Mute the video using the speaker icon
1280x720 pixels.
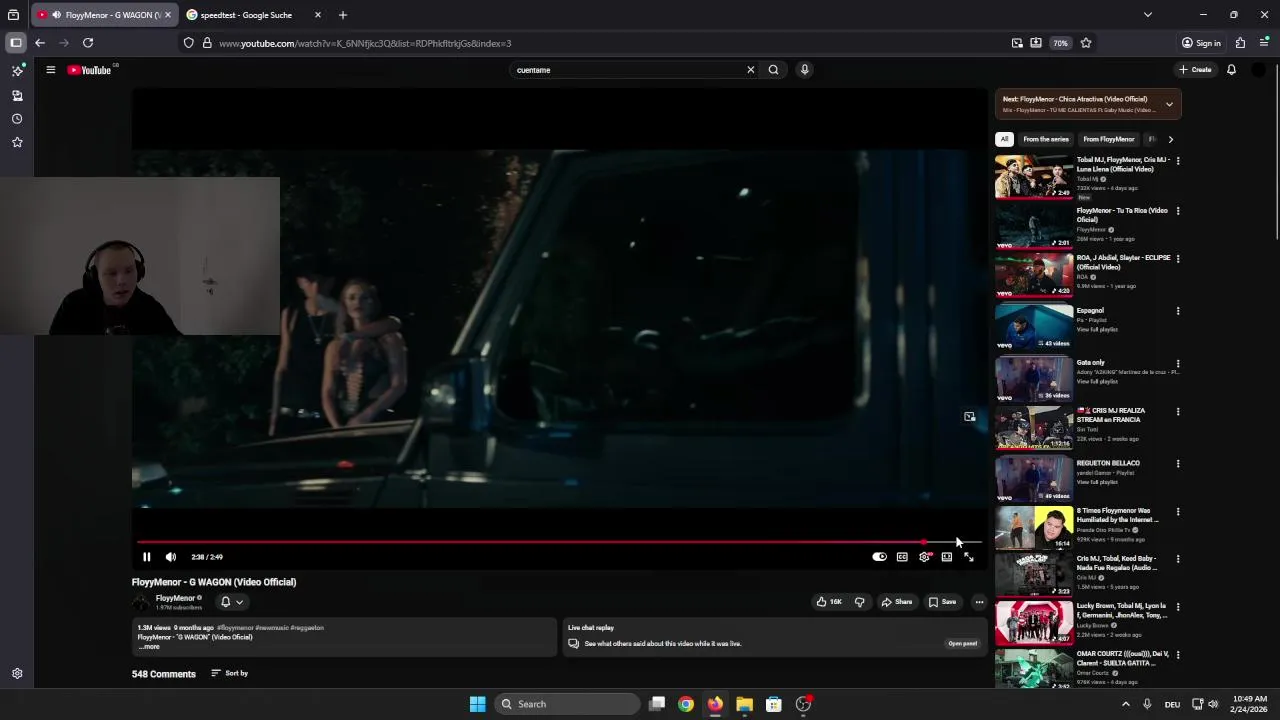[x=171, y=557]
